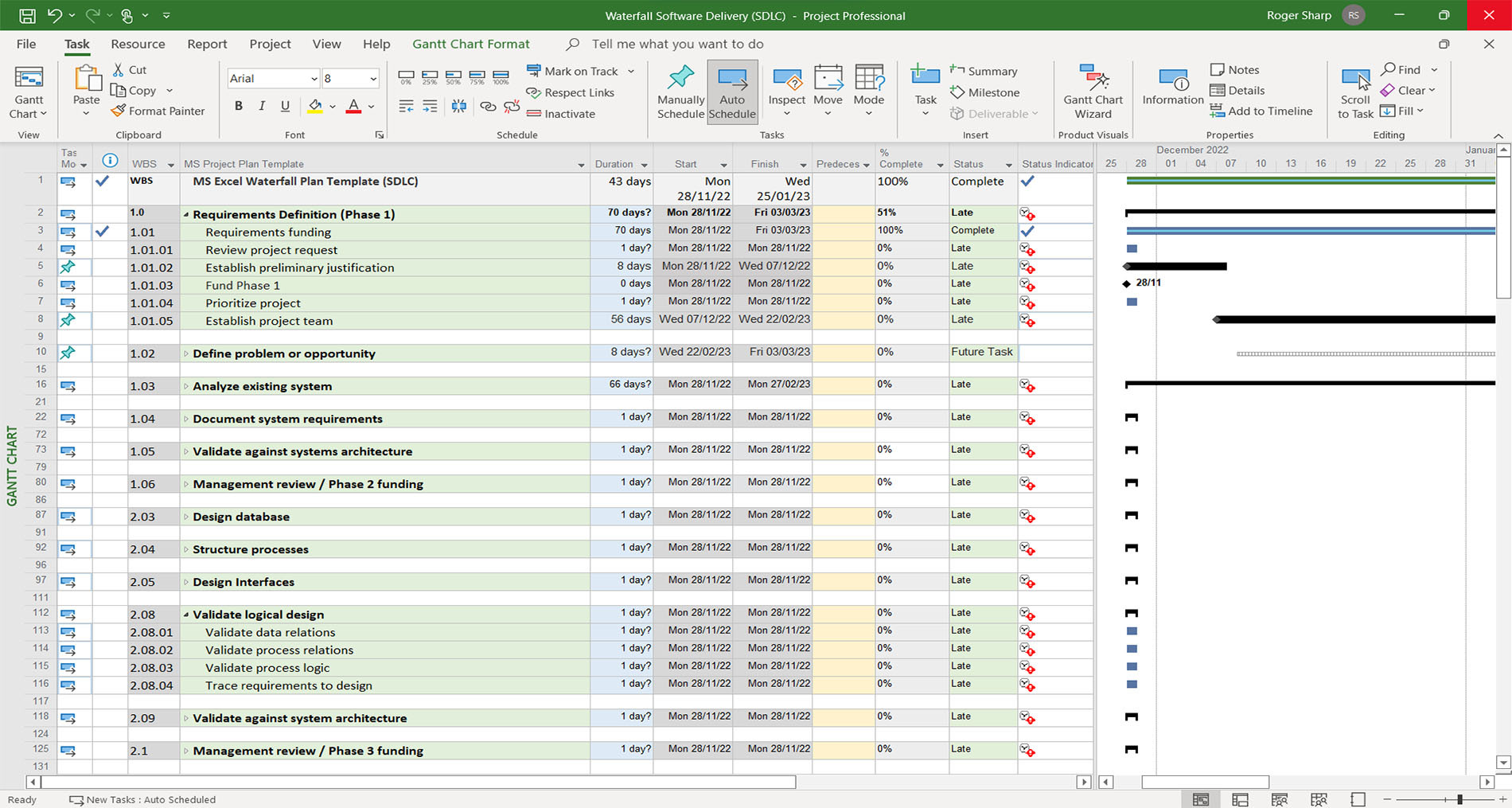Click the Link Tasks chain icon

[488, 106]
